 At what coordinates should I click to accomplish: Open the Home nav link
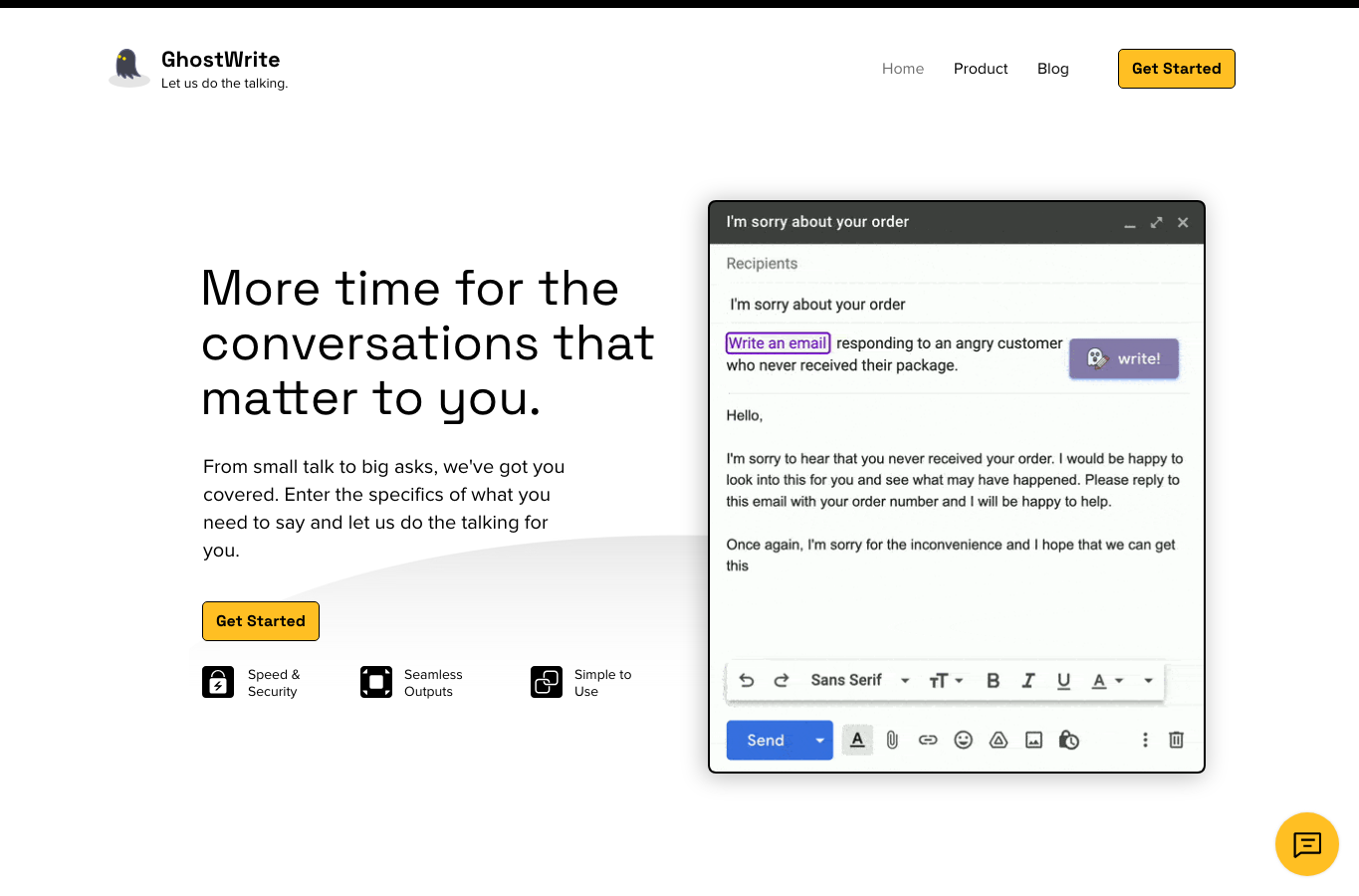[x=903, y=69]
